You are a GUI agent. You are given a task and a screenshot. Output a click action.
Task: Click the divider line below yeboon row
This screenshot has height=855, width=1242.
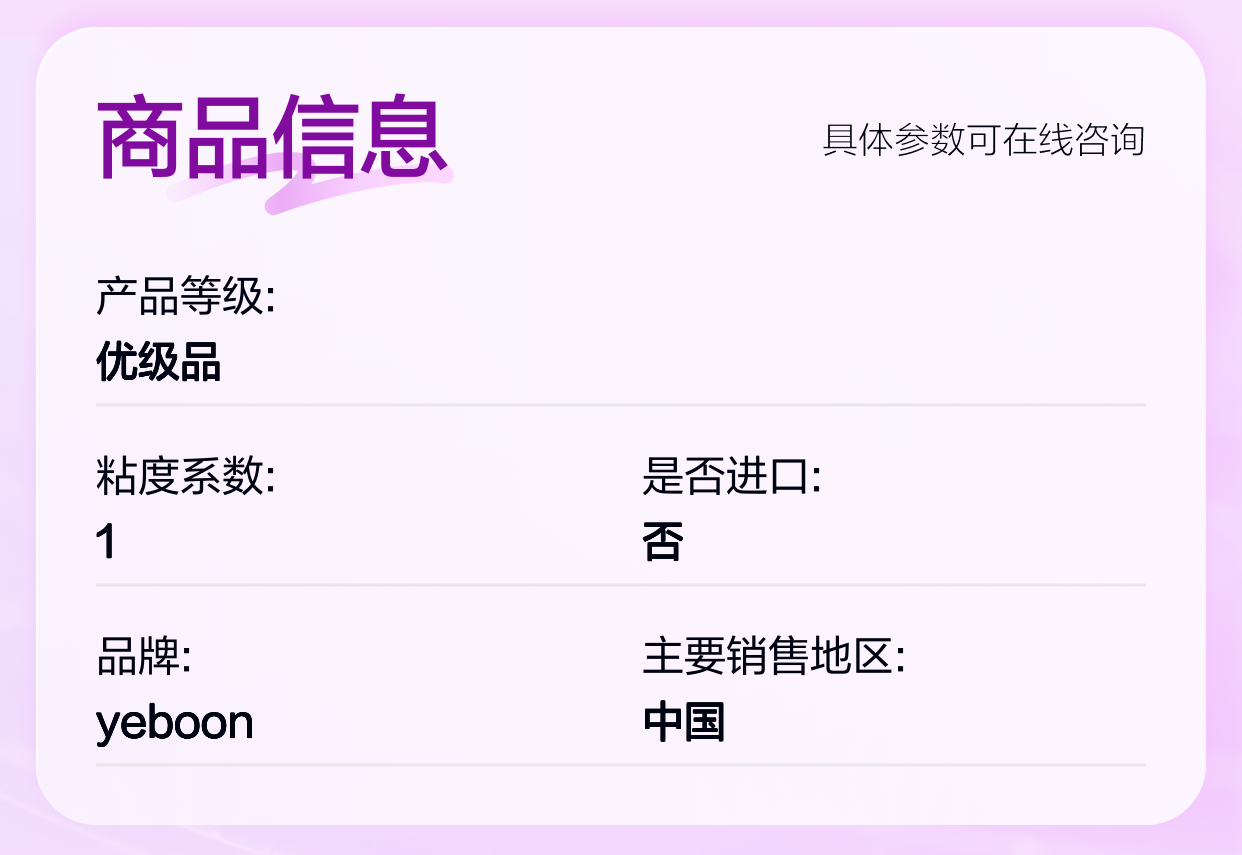pyautogui.click(x=620, y=765)
